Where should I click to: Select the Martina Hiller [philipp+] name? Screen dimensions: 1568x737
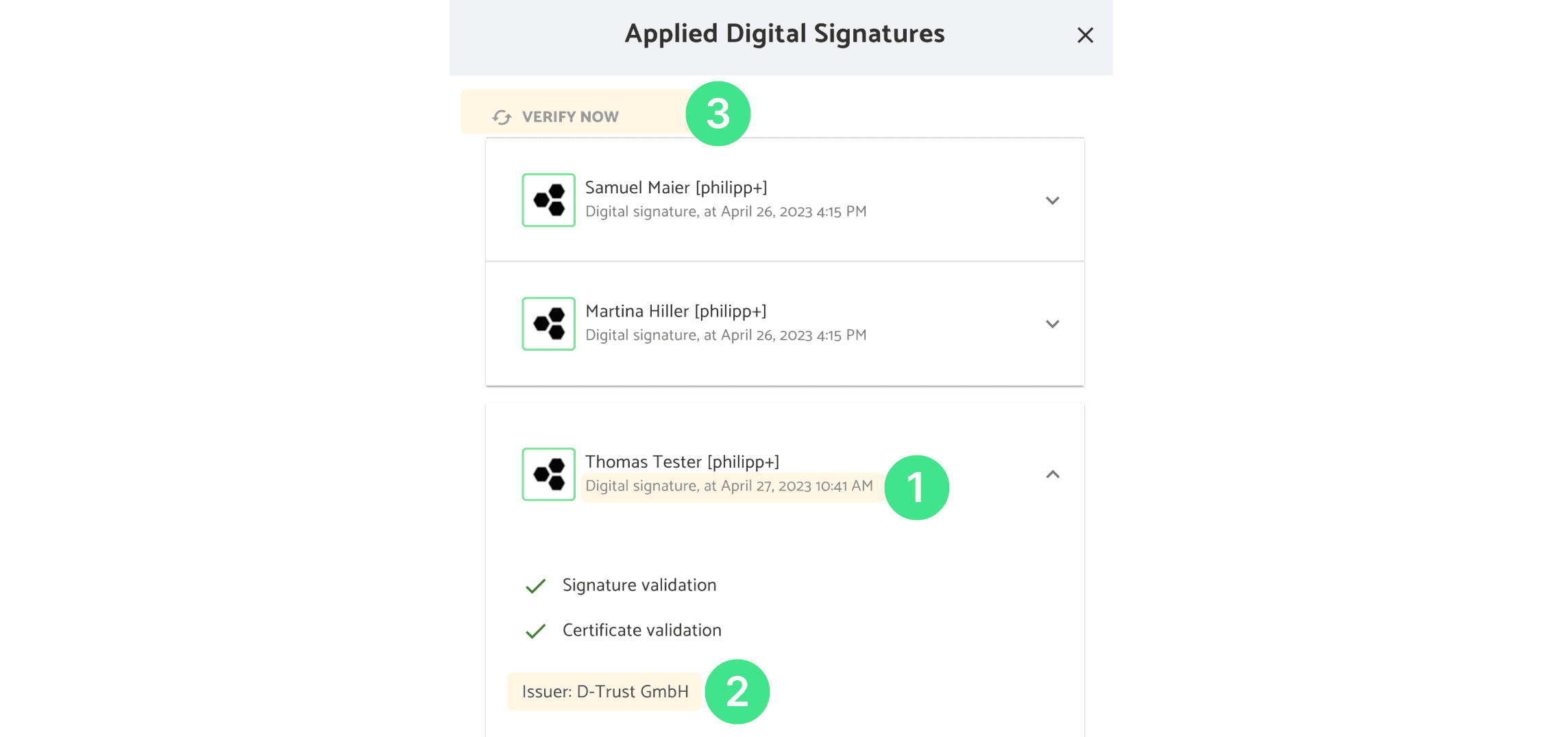(x=676, y=311)
